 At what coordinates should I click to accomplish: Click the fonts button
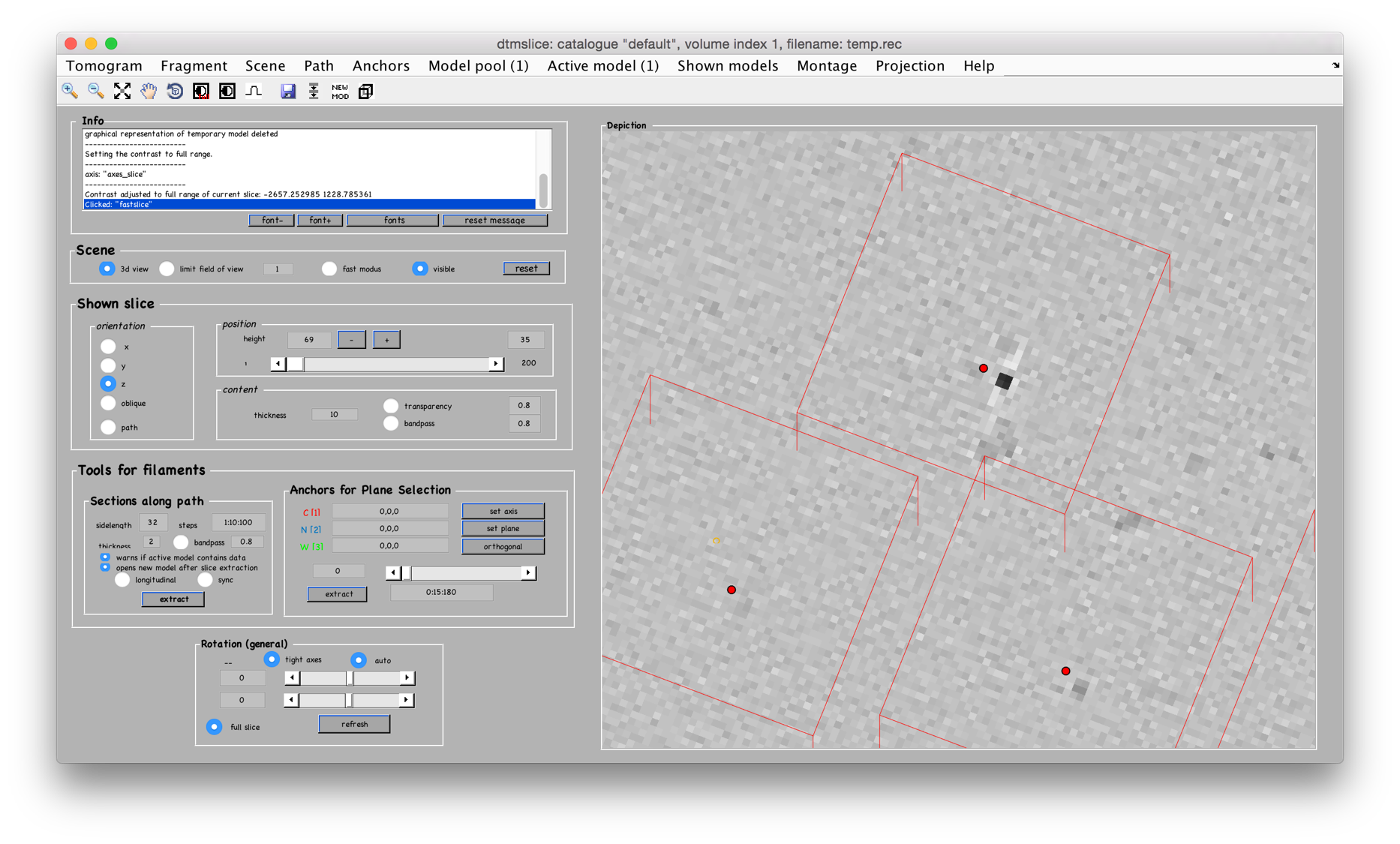pyautogui.click(x=393, y=221)
